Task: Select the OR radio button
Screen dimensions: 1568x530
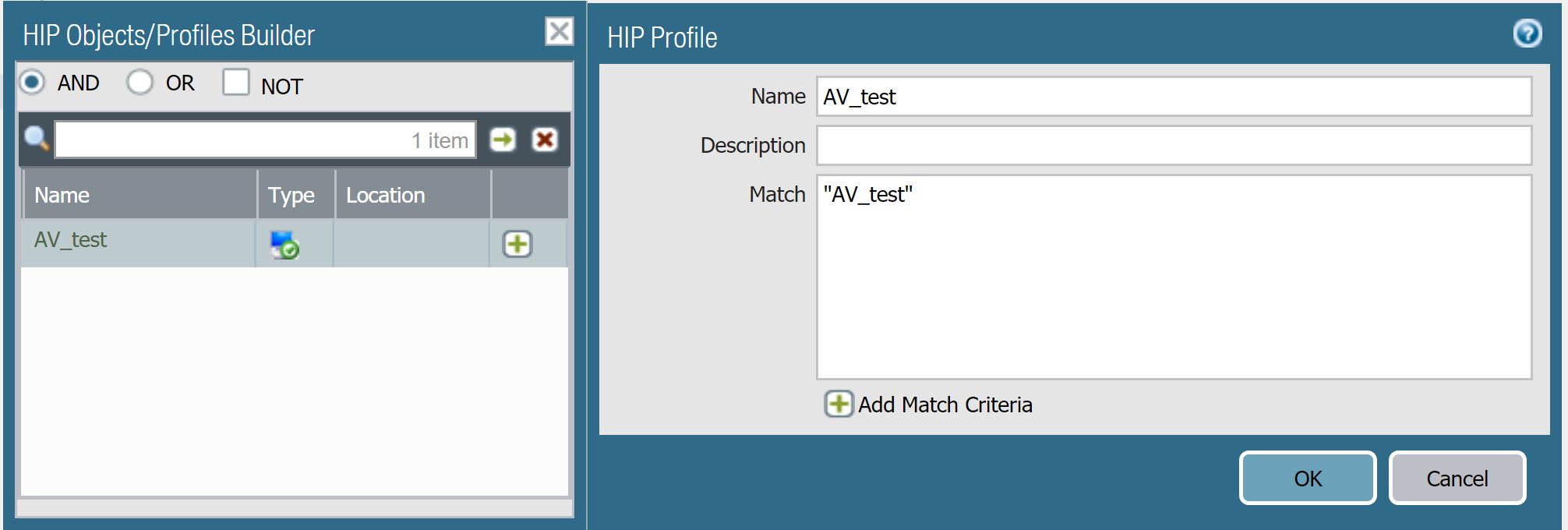Action: tap(140, 82)
